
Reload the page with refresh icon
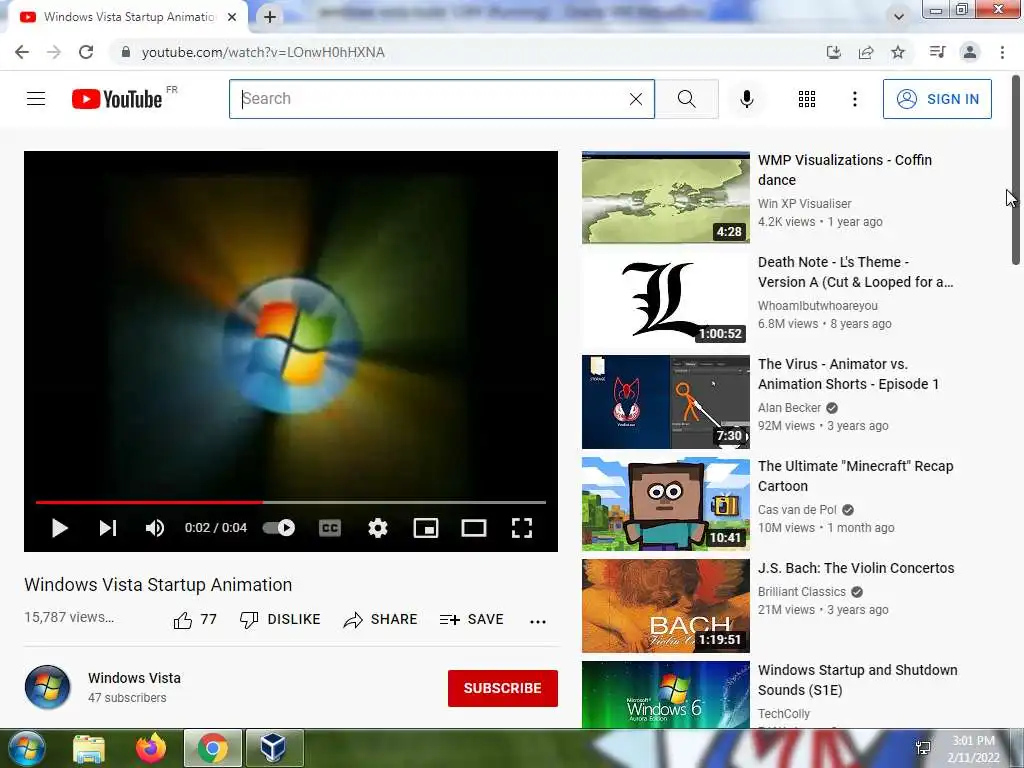(x=86, y=52)
